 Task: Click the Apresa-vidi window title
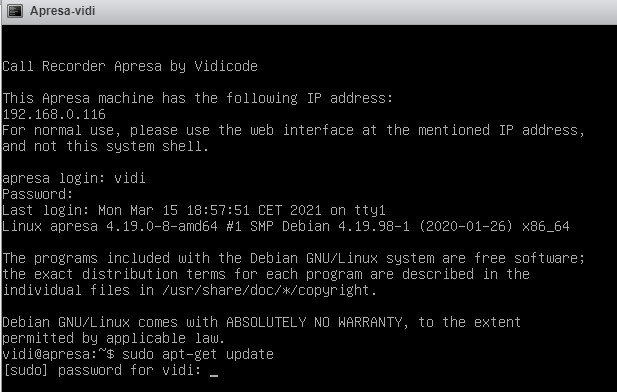[x=63, y=11]
